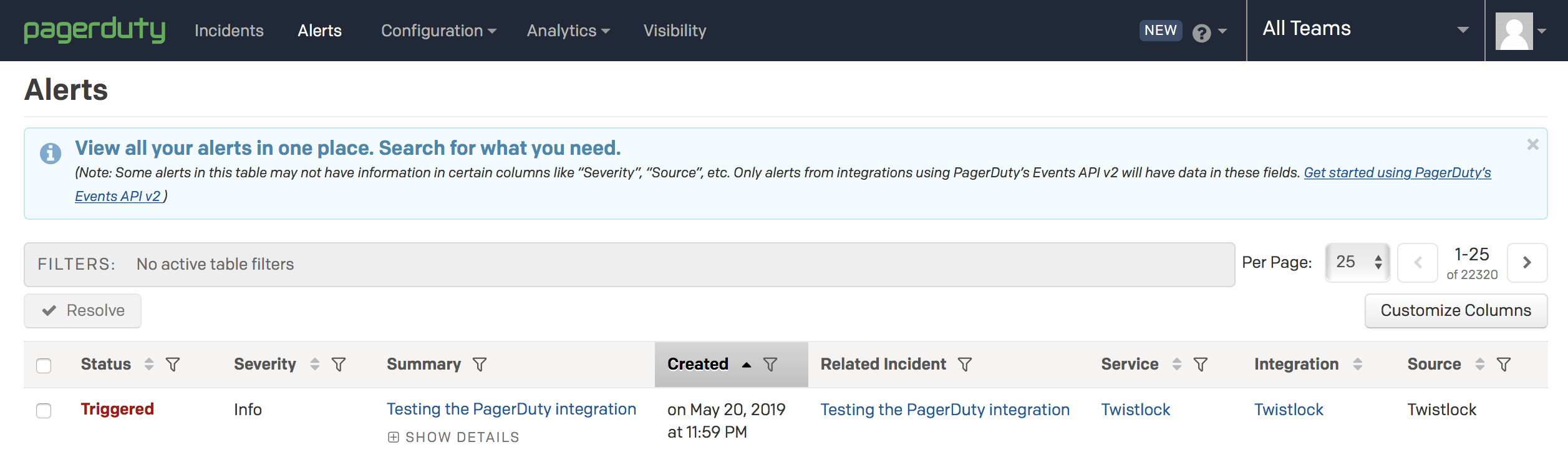Sort the Severity column arrows

coord(315,364)
